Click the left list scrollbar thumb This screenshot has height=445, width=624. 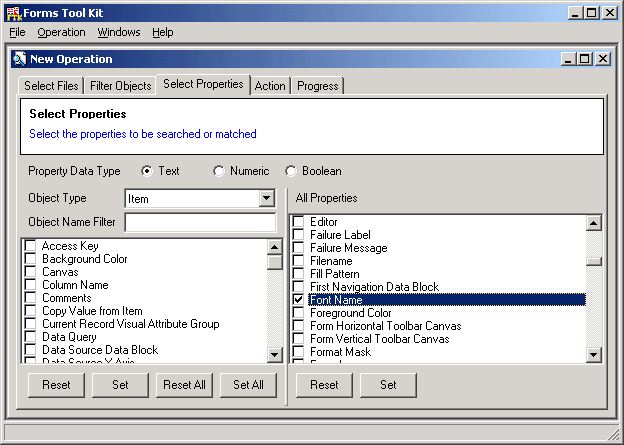(x=275, y=262)
